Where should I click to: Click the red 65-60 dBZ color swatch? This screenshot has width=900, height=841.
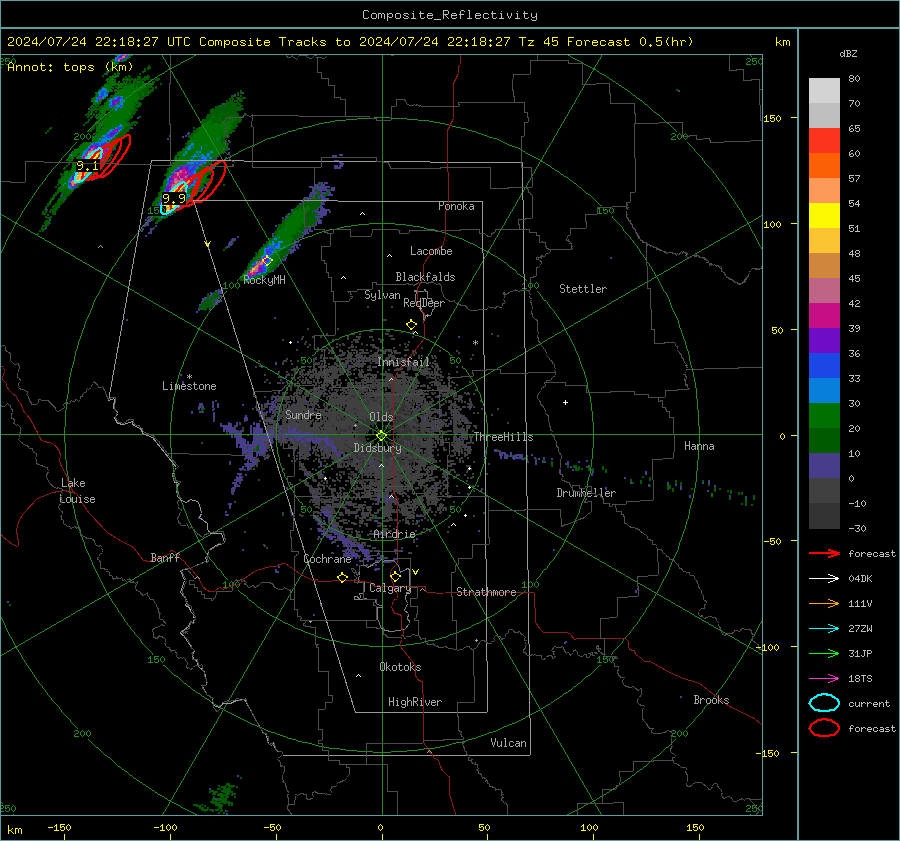coord(824,141)
